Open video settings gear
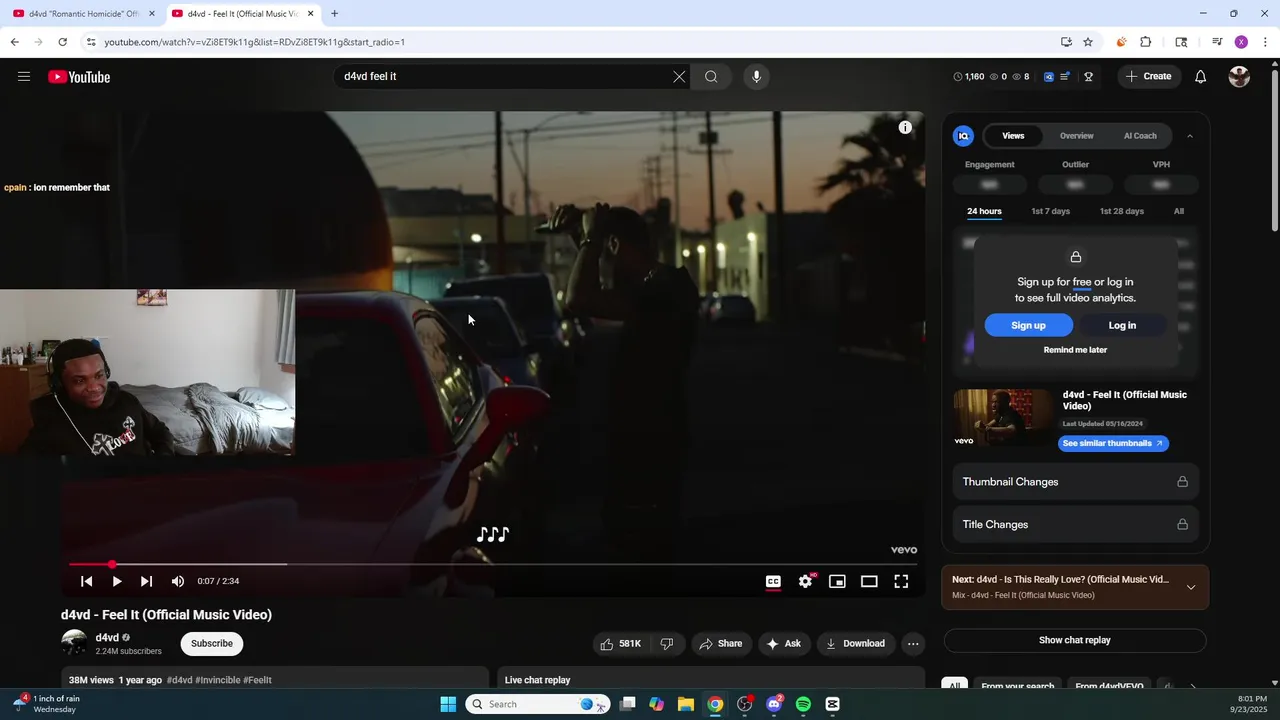This screenshot has height=720, width=1280. click(805, 581)
